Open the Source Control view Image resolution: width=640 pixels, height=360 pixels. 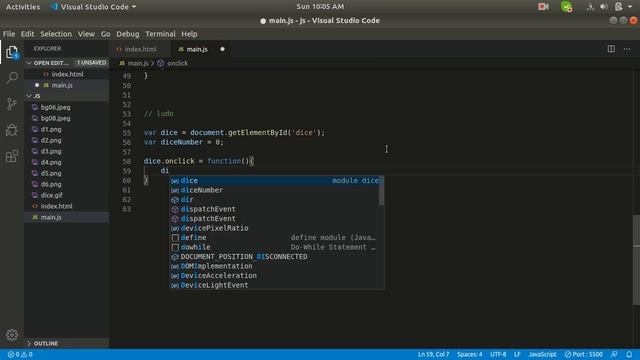[x=12, y=104]
